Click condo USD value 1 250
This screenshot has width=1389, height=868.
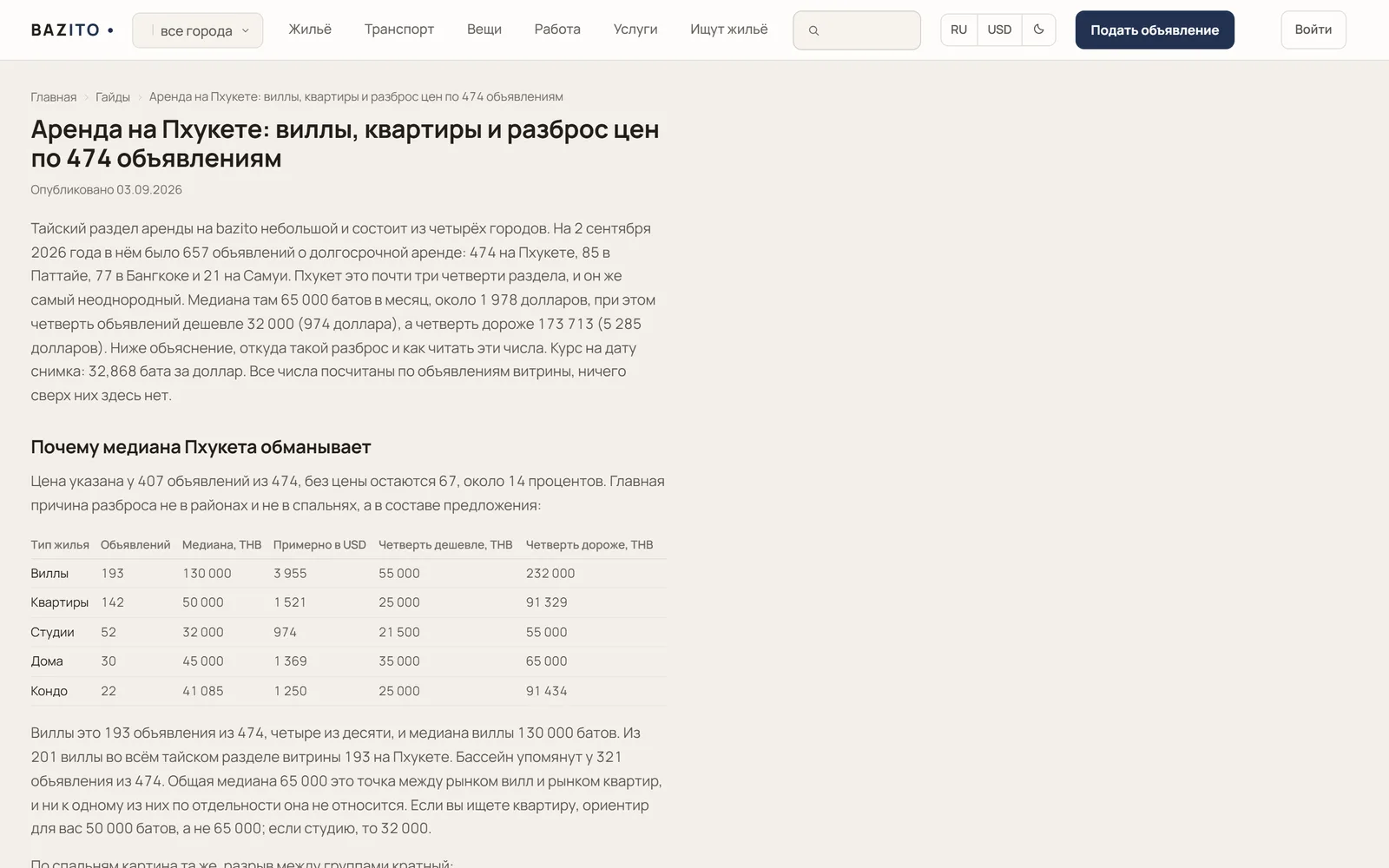tap(290, 691)
